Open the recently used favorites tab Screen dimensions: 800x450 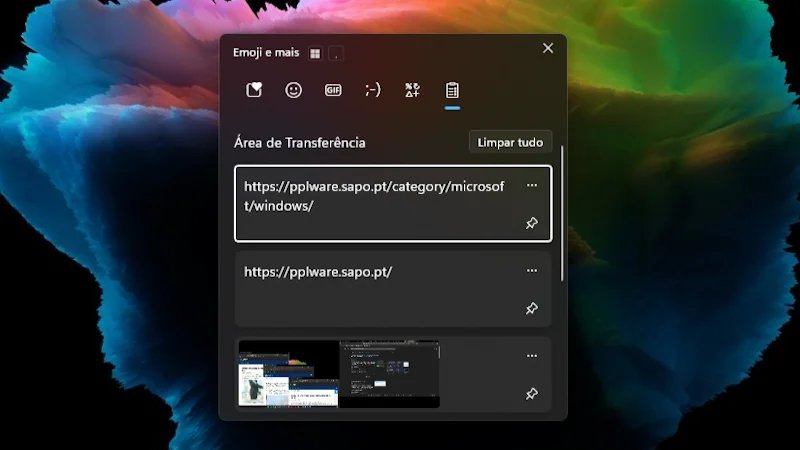click(254, 90)
